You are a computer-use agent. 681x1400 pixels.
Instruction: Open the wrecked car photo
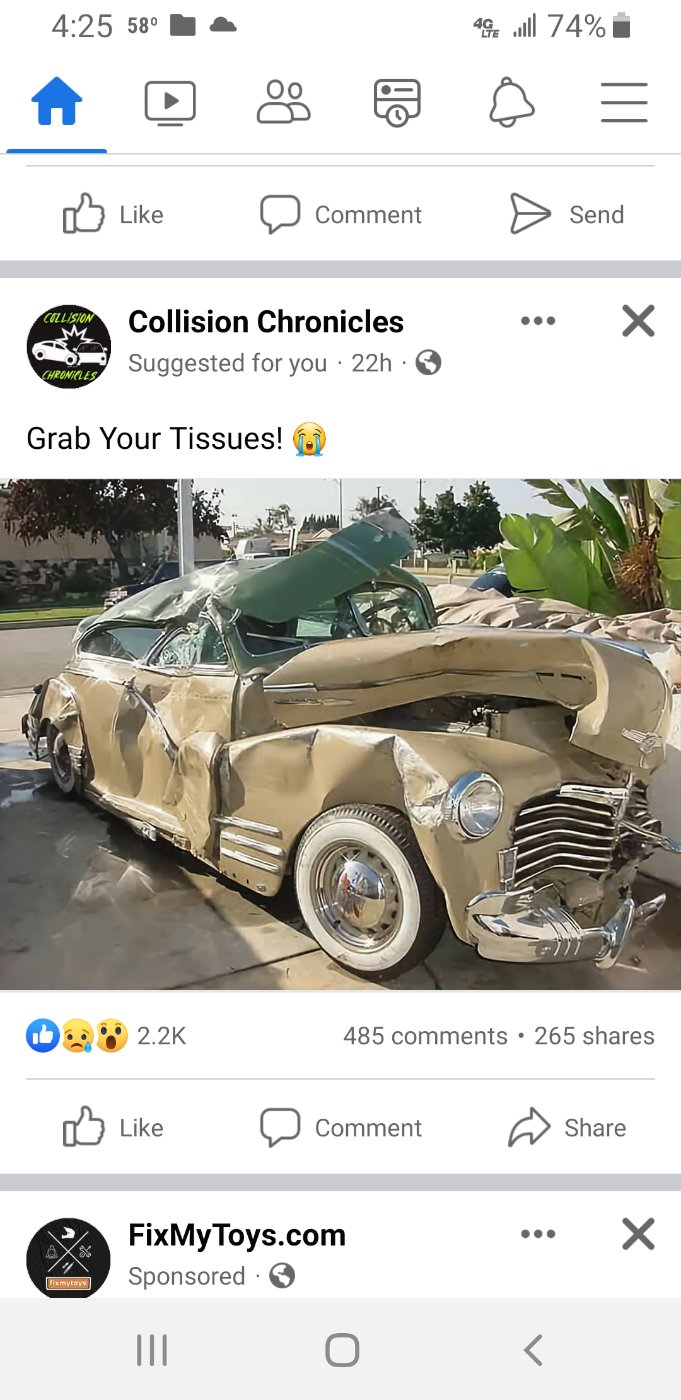[340, 734]
